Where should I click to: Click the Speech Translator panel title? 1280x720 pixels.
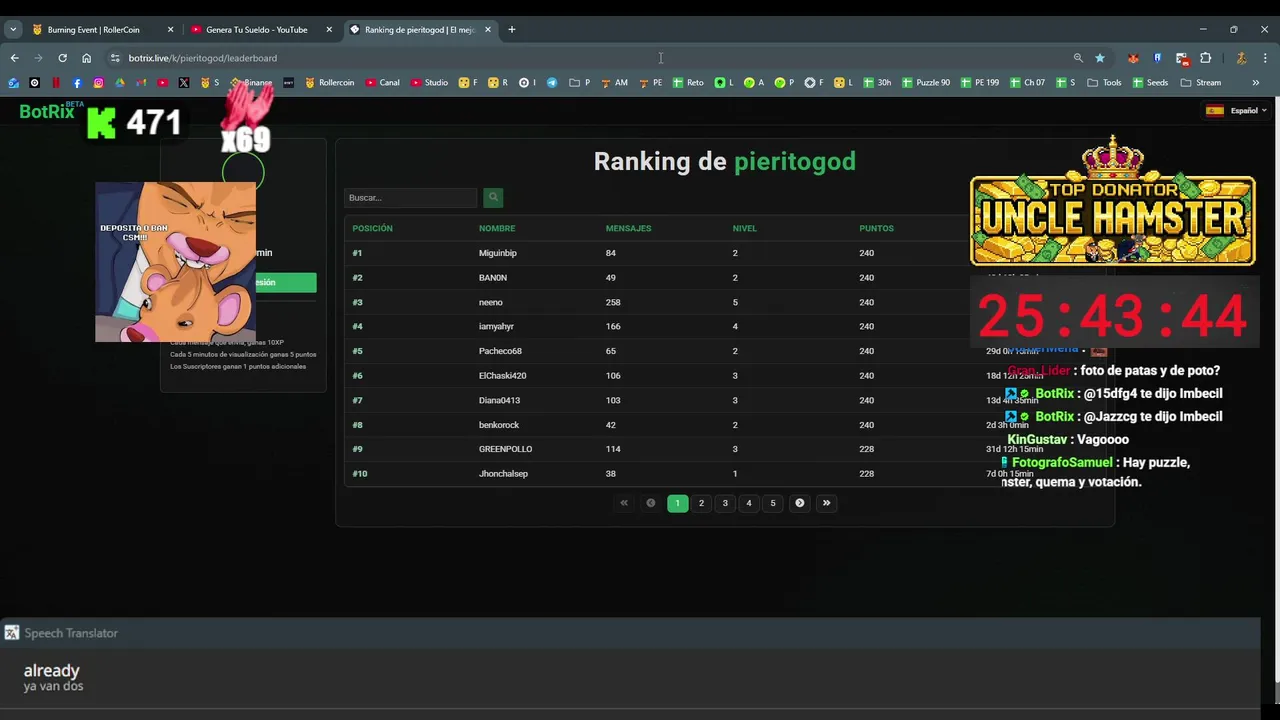[x=70, y=633]
